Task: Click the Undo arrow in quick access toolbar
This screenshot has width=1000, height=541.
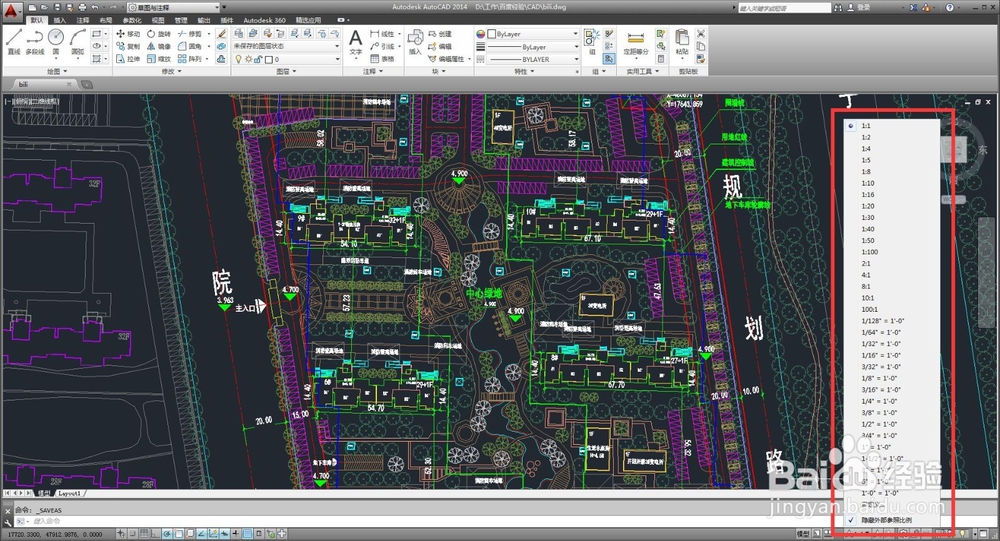Action: 95,7
